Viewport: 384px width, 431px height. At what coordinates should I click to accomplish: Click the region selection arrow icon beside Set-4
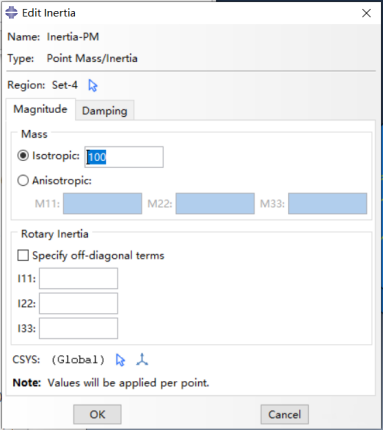pos(93,86)
